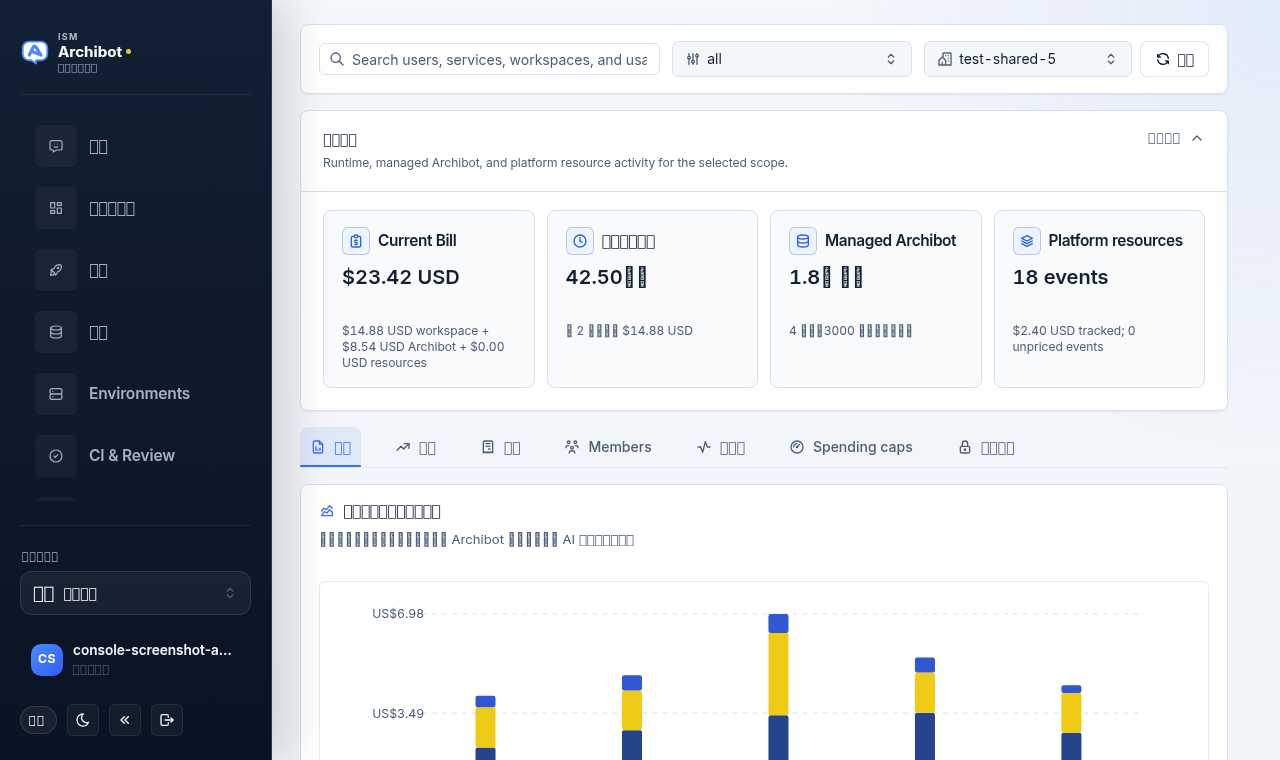The height and width of the screenshot is (760, 1280).
Task: Expand the sidebar workspace selector dropdown
Action: point(135,593)
